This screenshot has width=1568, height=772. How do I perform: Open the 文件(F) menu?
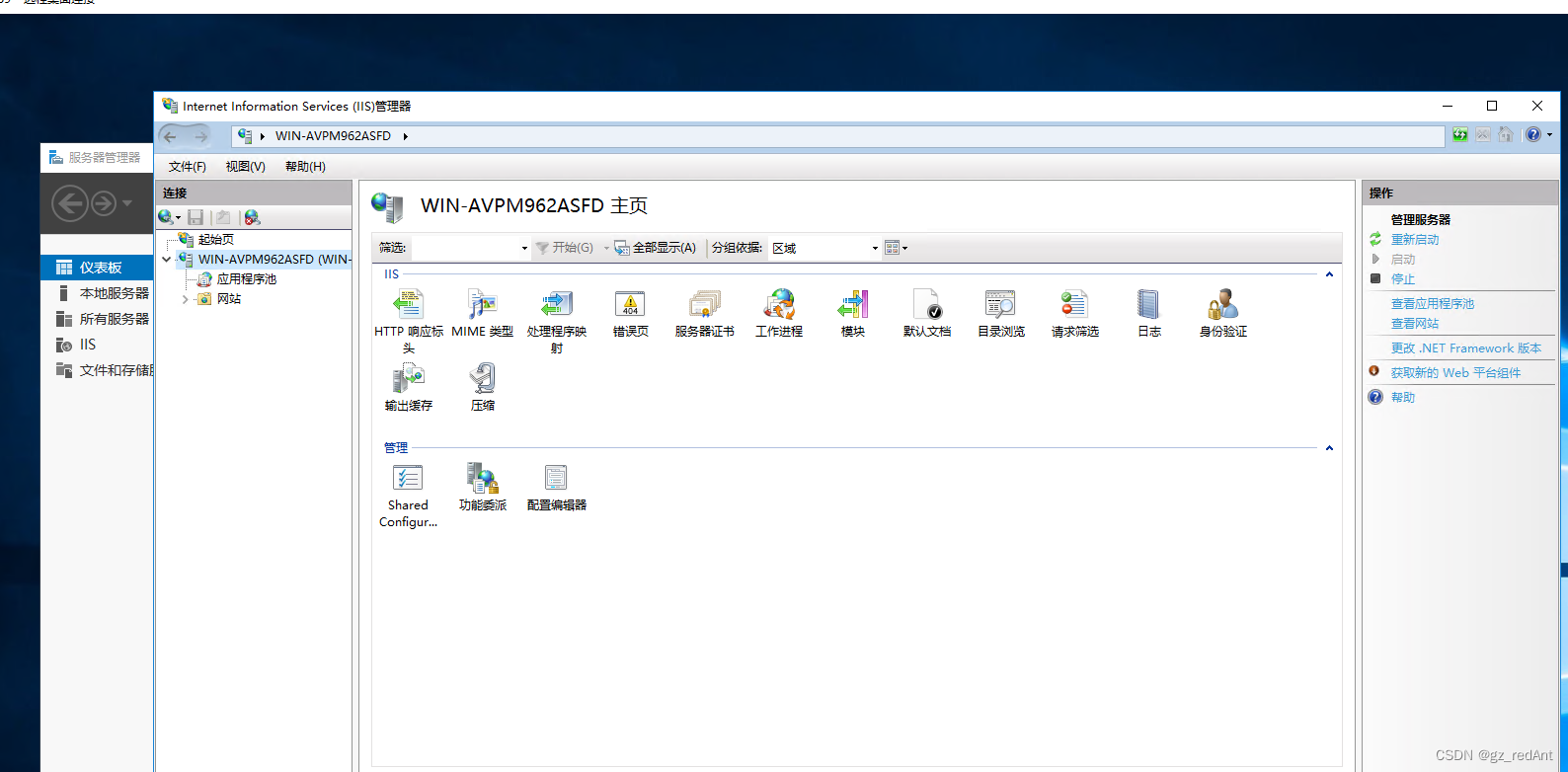[x=188, y=167]
